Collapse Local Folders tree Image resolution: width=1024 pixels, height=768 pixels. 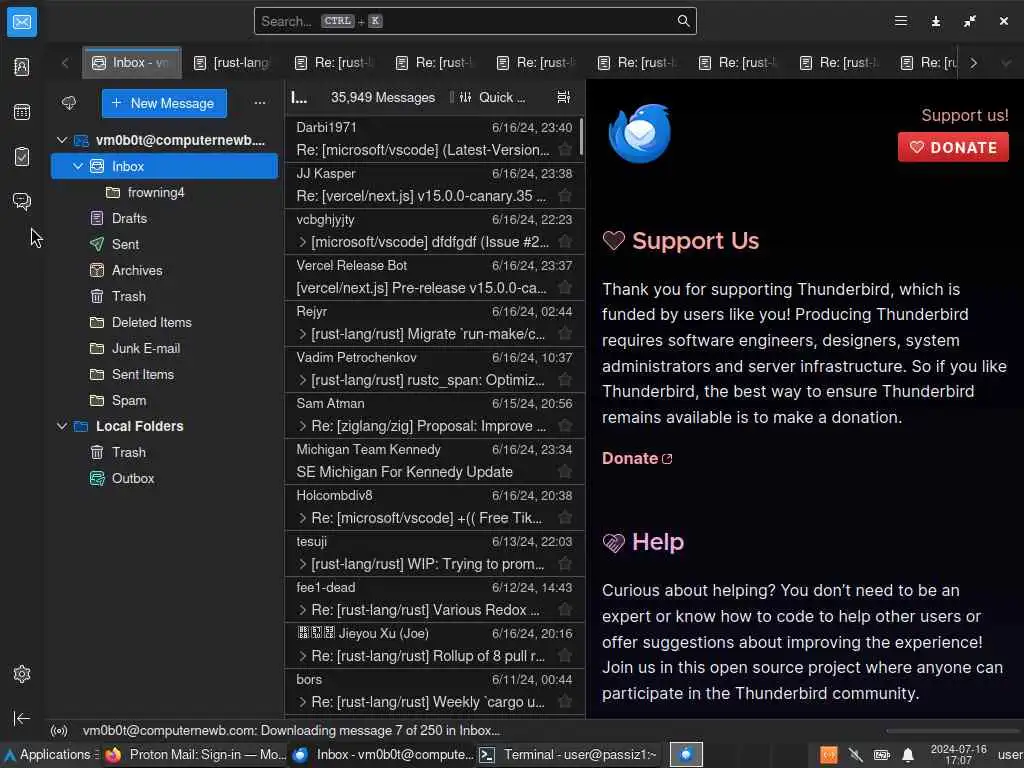(x=62, y=426)
